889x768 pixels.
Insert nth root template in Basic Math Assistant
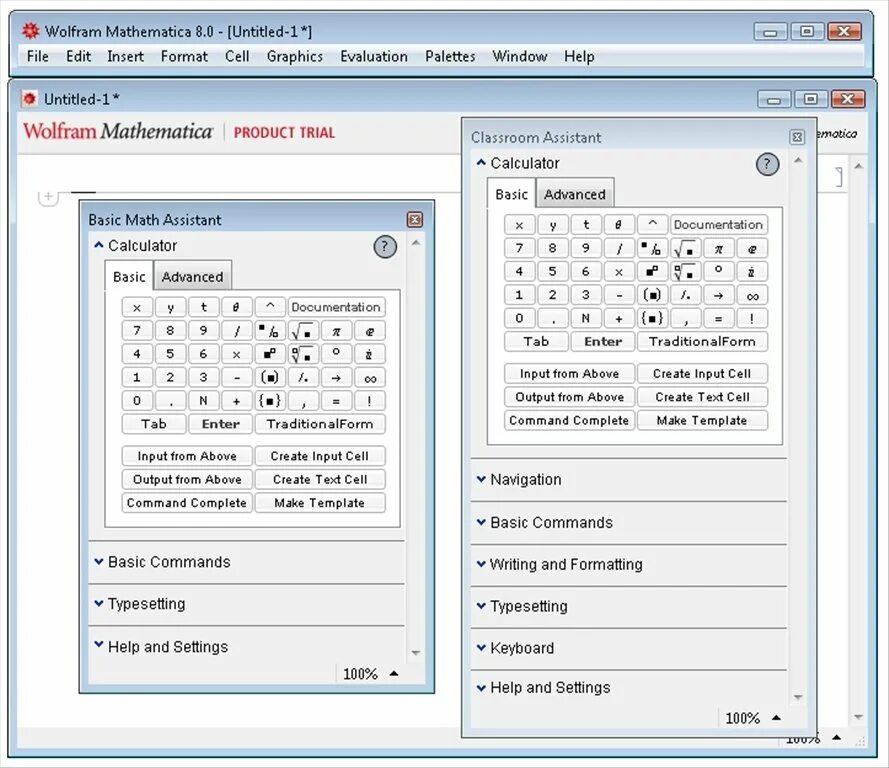click(303, 354)
